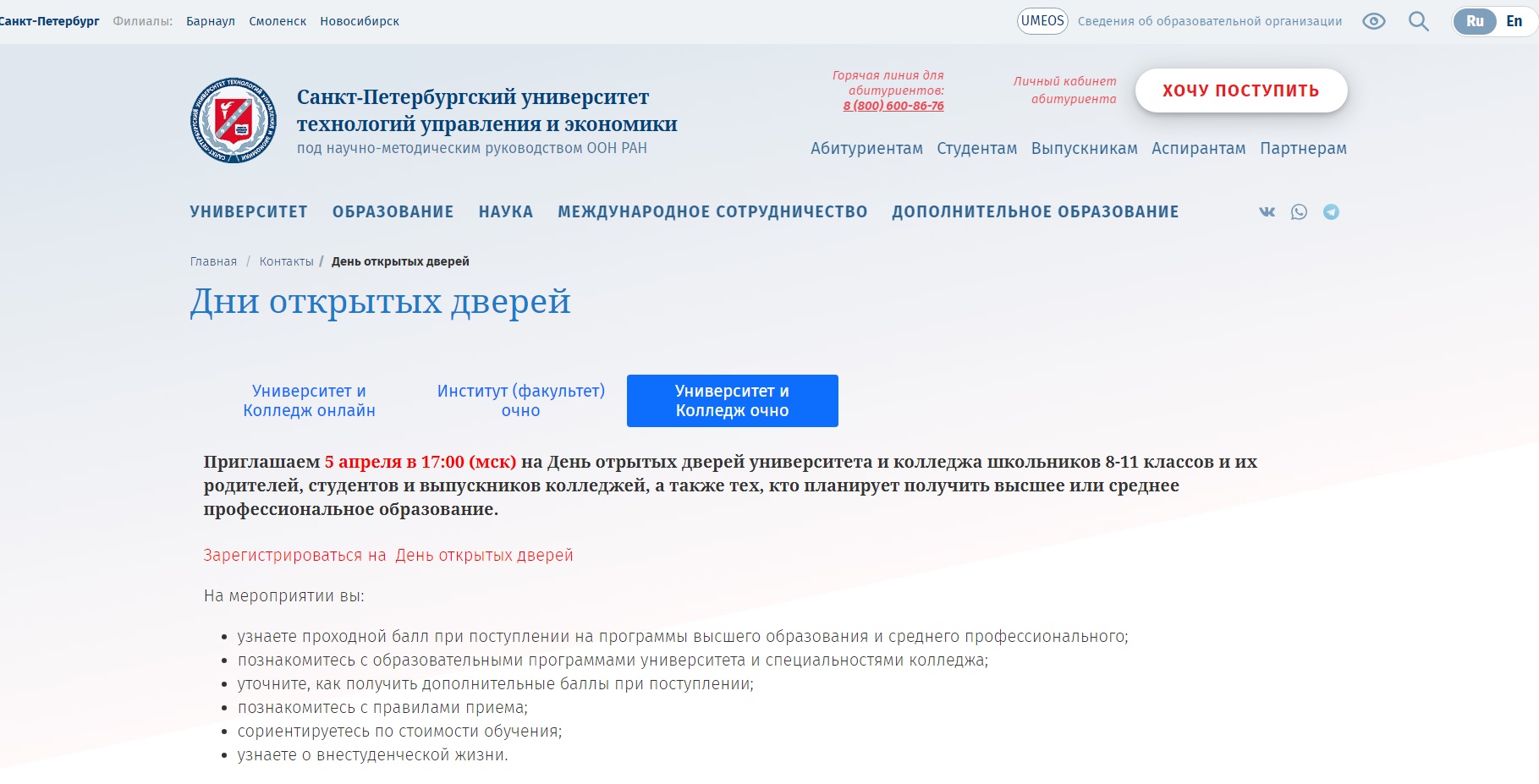Click the День открытых дверей registration link
The width and height of the screenshot is (1539, 784).
[484, 556]
